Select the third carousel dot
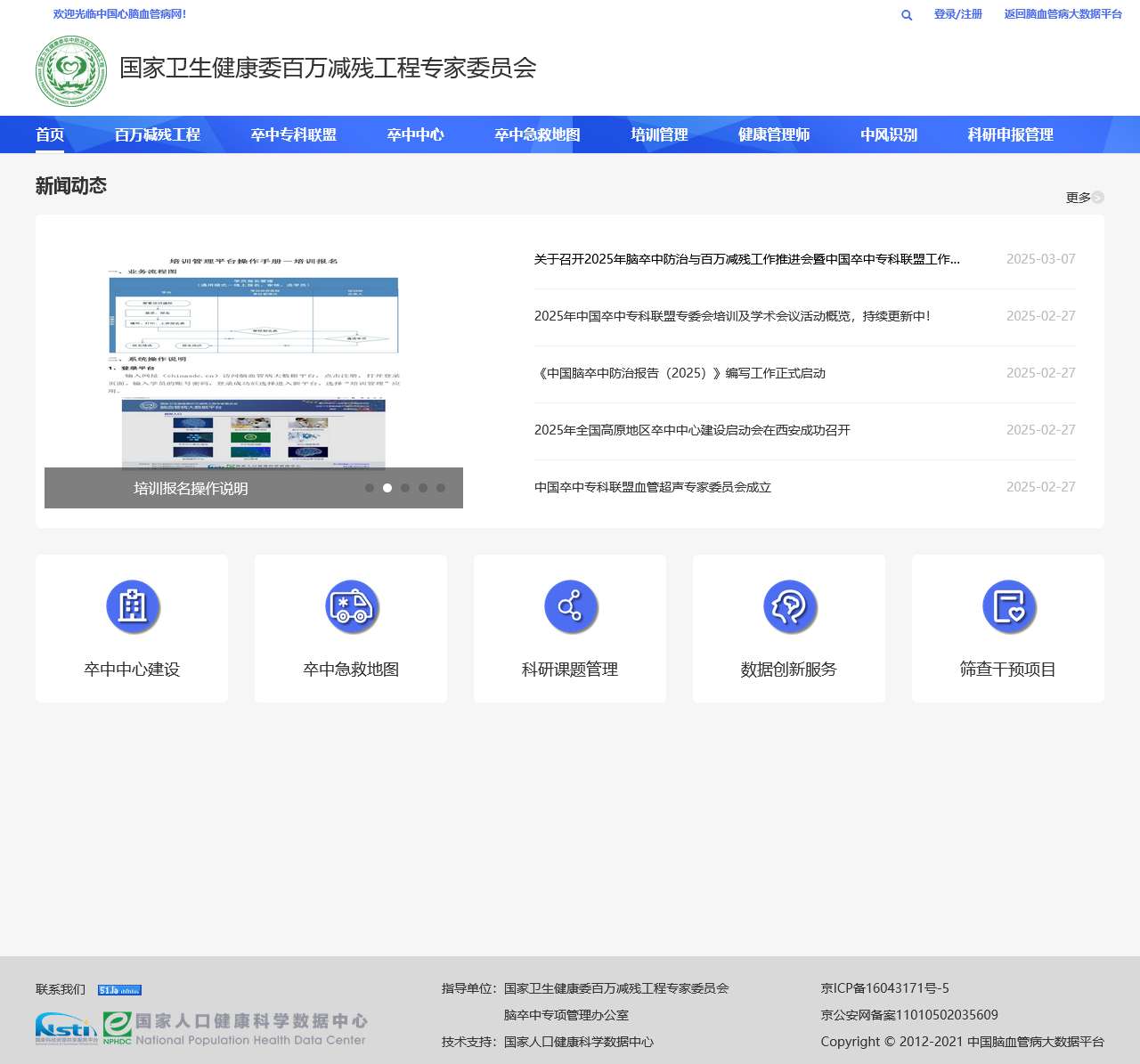Image resolution: width=1140 pixels, height=1064 pixels. (x=405, y=488)
